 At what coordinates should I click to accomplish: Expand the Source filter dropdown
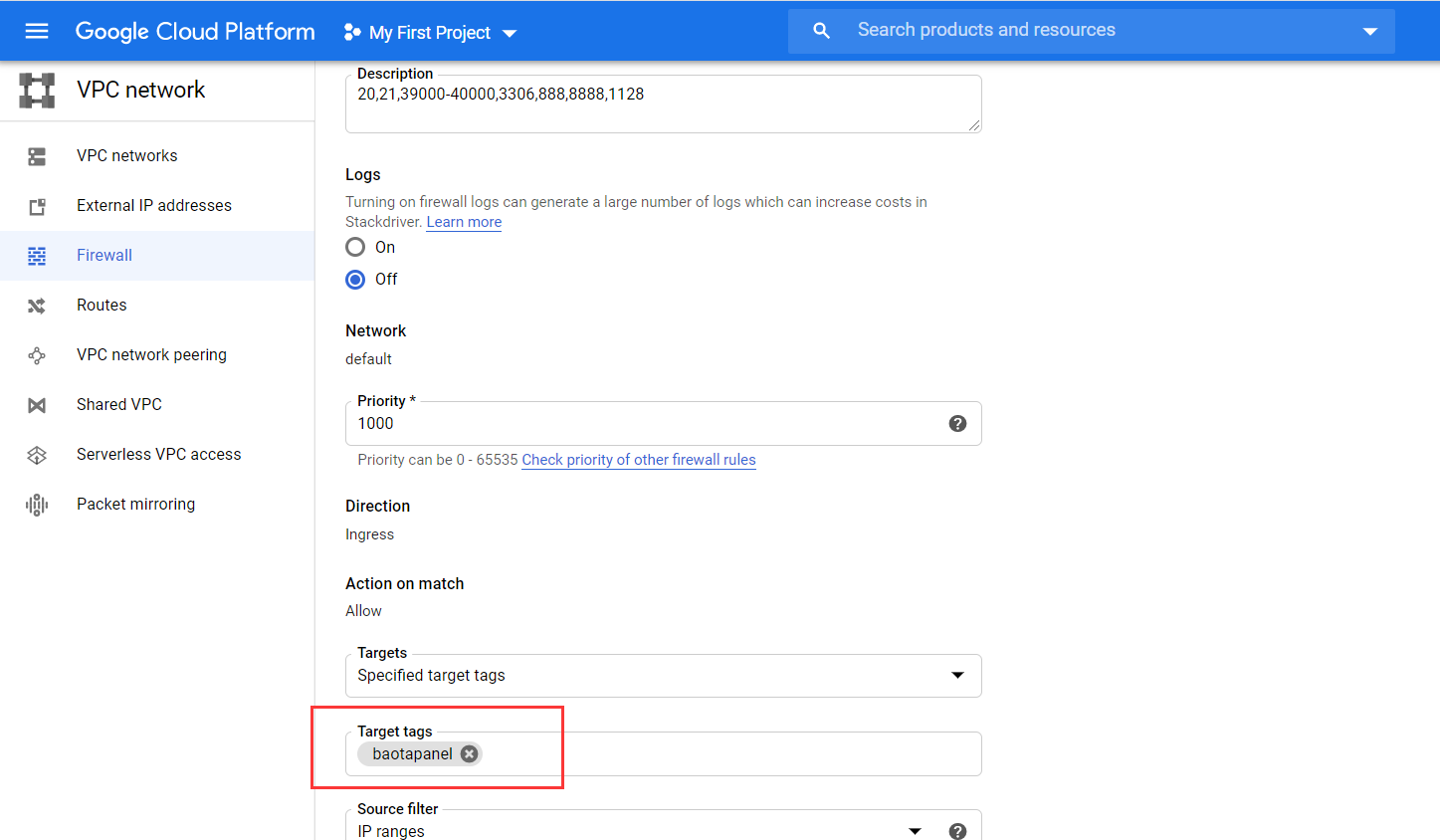point(915,831)
